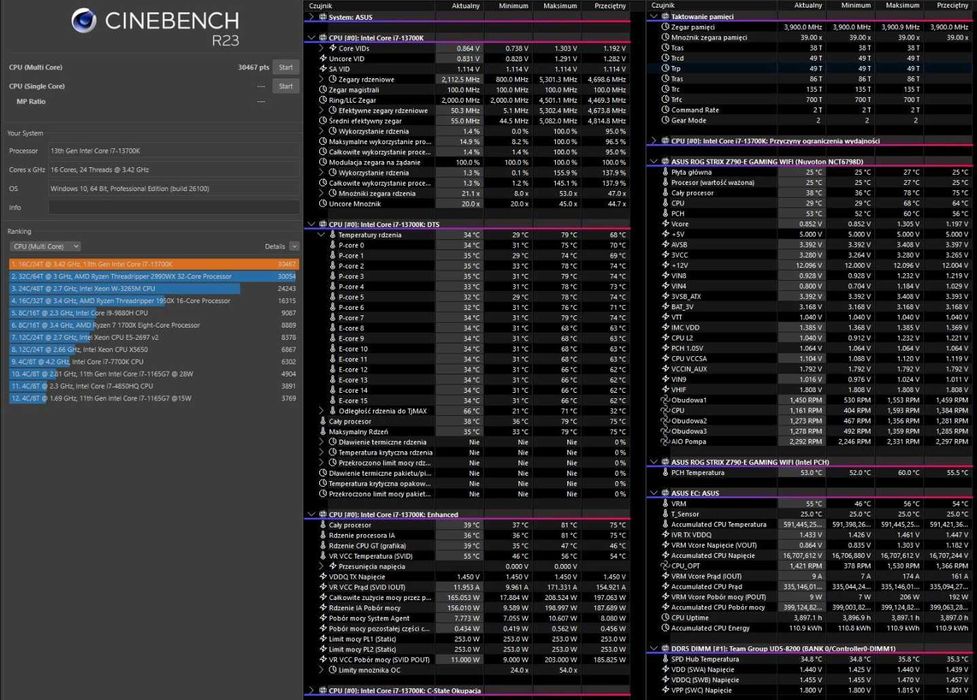The height and width of the screenshot is (700, 977).
Task: Expand the Limity mnożnika OC row
Action: click(x=322, y=670)
